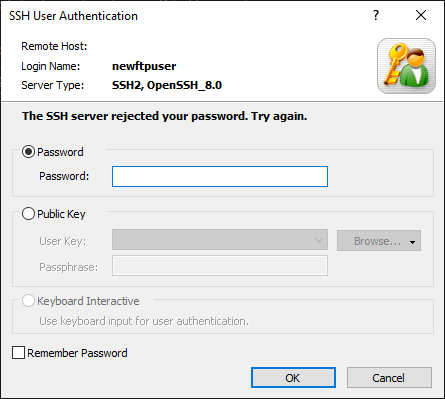Click the Remember Password label text
Screen dimensions: 445x399
[x=77, y=353]
